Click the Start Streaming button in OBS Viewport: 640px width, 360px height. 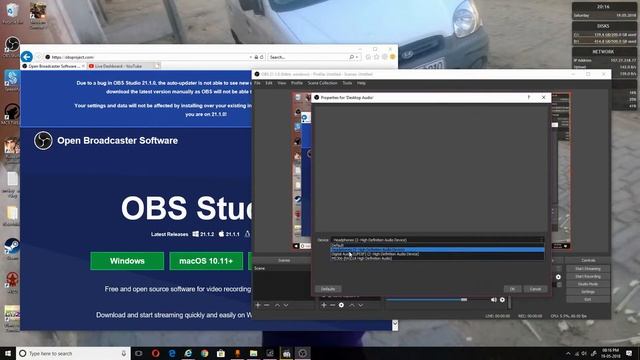tap(588, 269)
